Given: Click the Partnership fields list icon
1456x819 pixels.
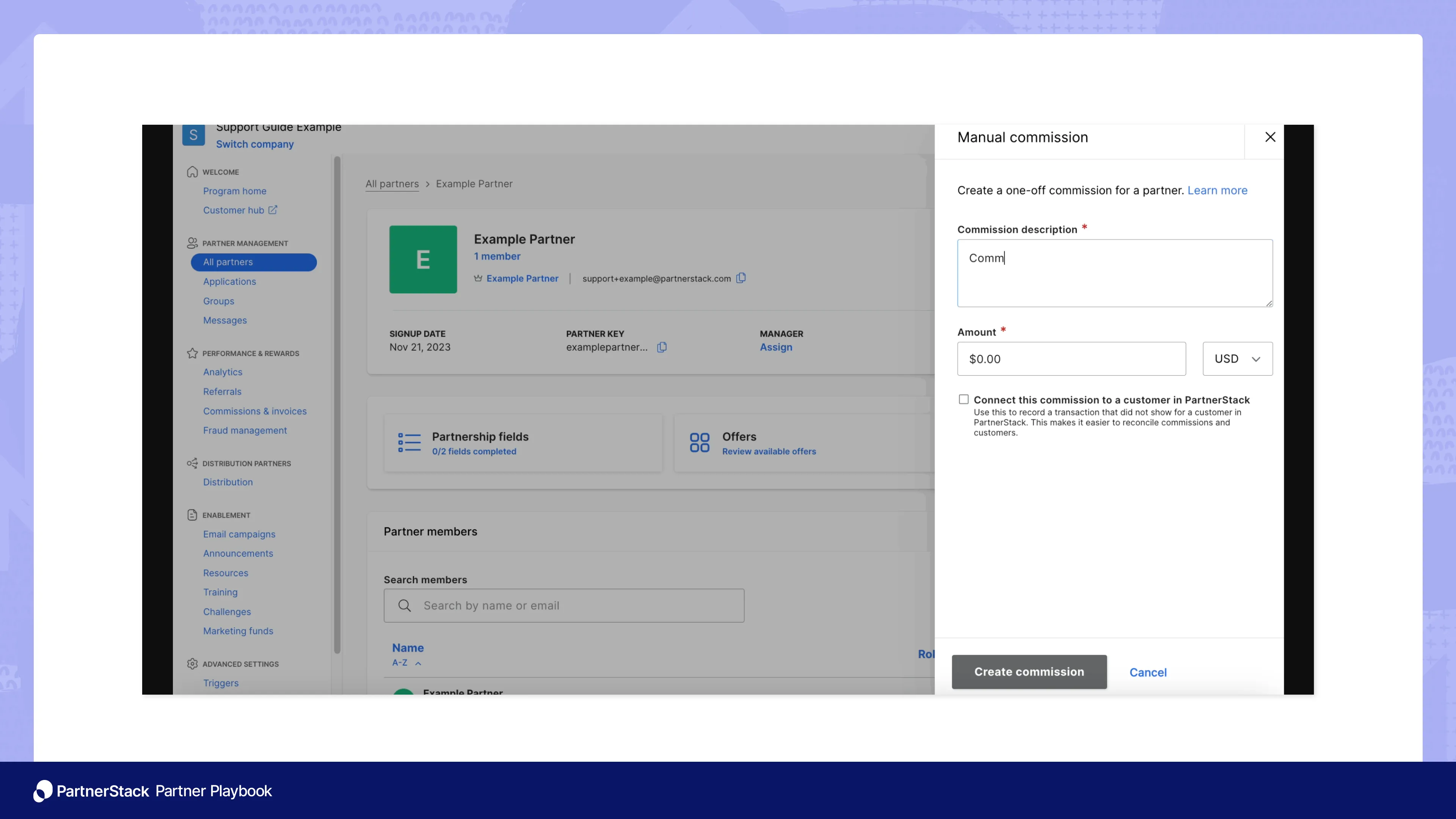Looking at the screenshot, I should pyautogui.click(x=409, y=442).
